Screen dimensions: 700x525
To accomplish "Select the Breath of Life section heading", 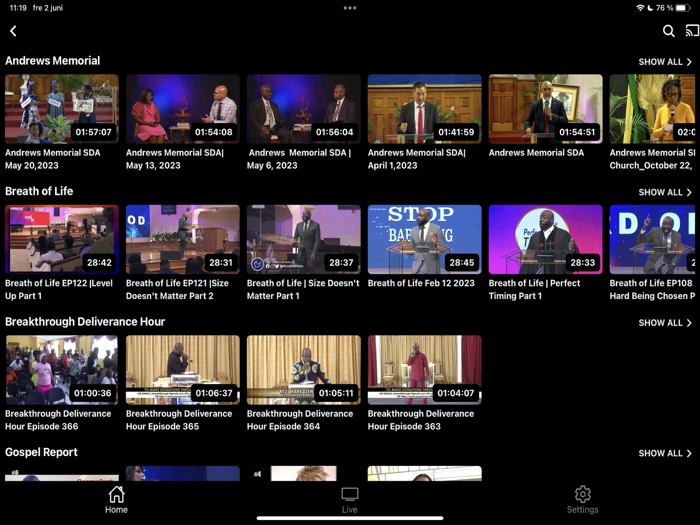I will pos(39,191).
